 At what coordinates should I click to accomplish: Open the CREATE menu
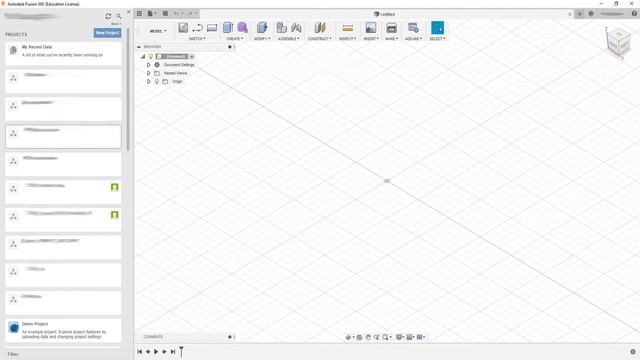pos(235,38)
